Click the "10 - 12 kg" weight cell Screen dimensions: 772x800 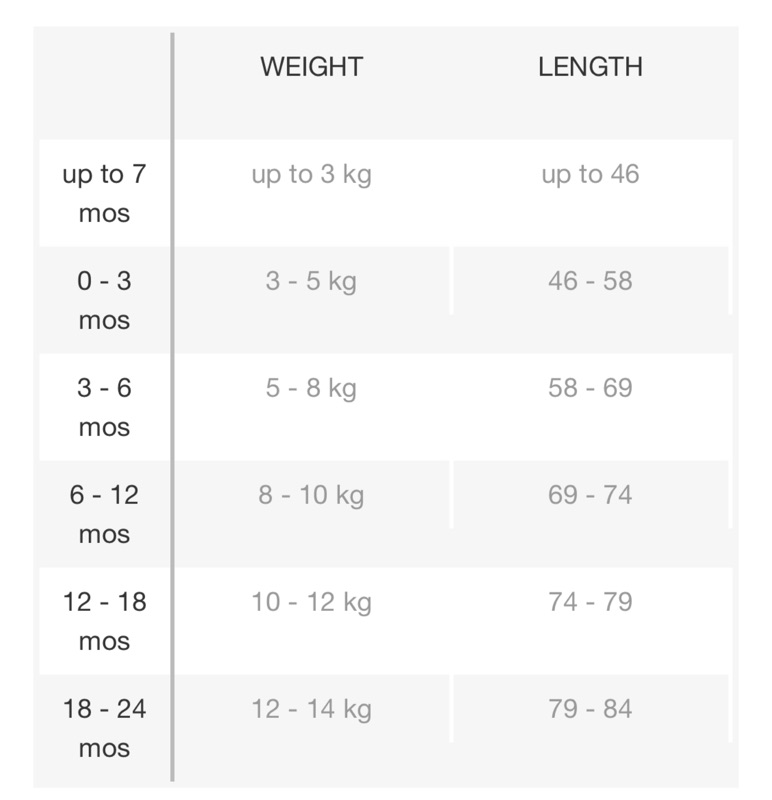[x=311, y=602]
